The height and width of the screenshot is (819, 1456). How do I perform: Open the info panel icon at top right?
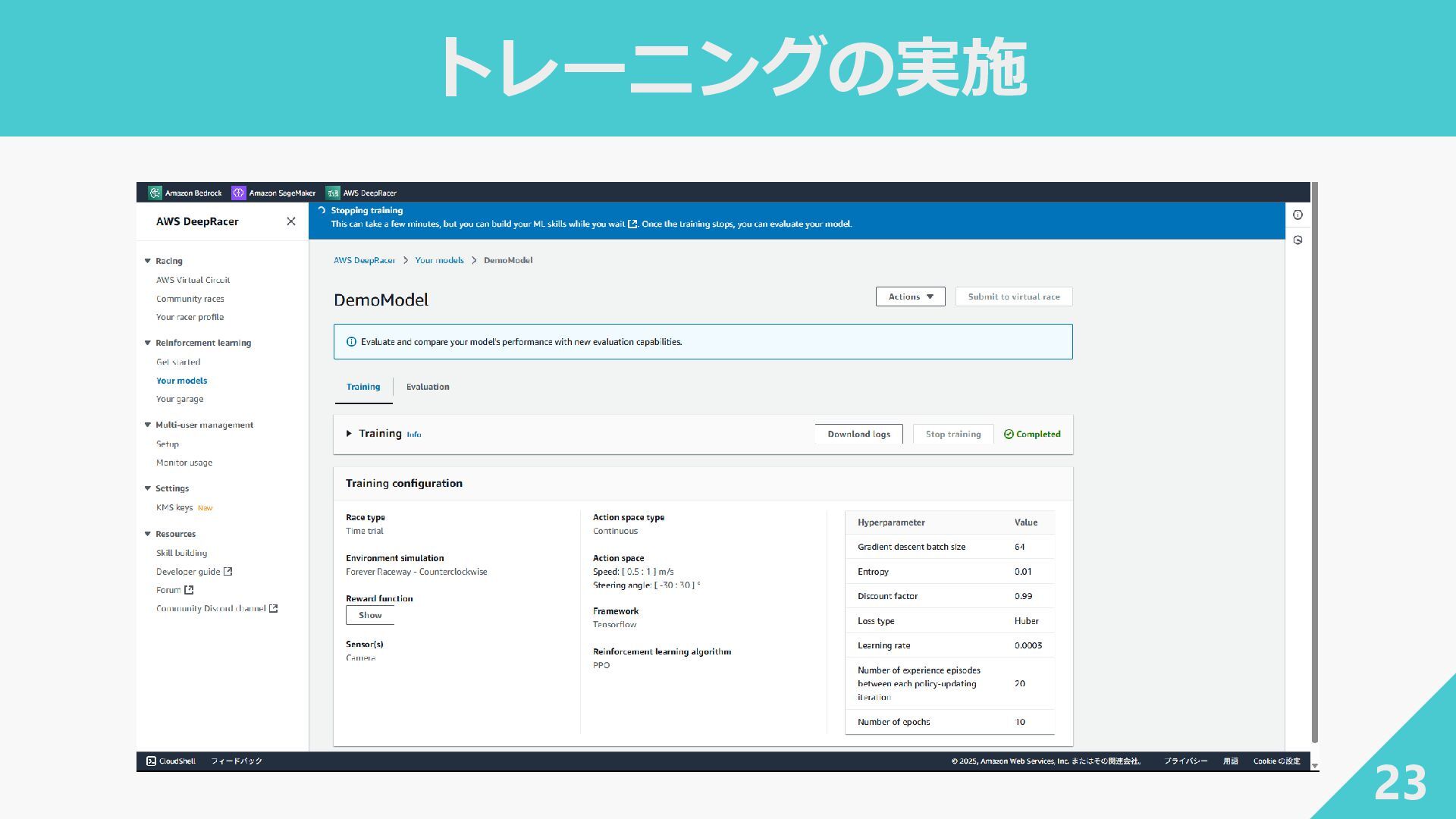coord(1298,215)
